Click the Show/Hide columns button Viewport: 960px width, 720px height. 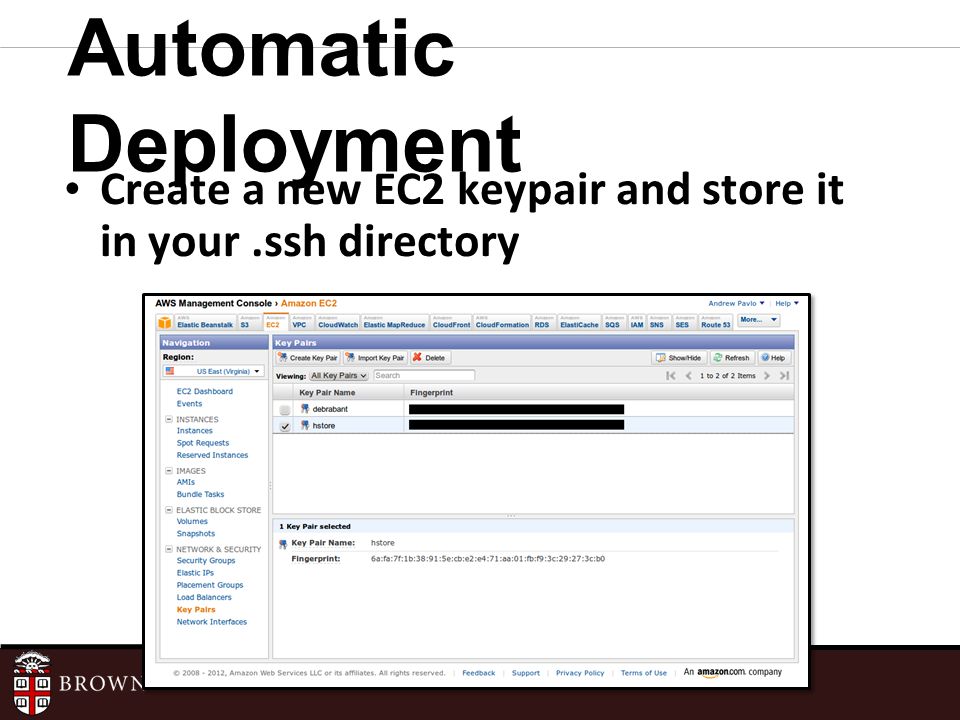pyautogui.click(x=679, y=358)
